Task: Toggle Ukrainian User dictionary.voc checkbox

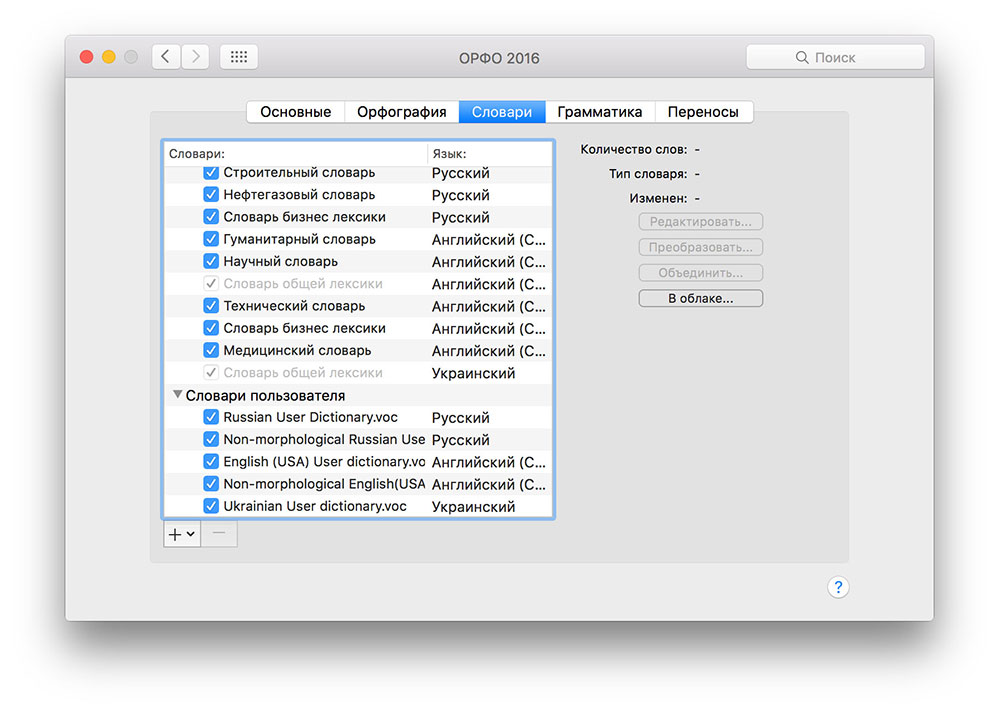Action: 210,506
